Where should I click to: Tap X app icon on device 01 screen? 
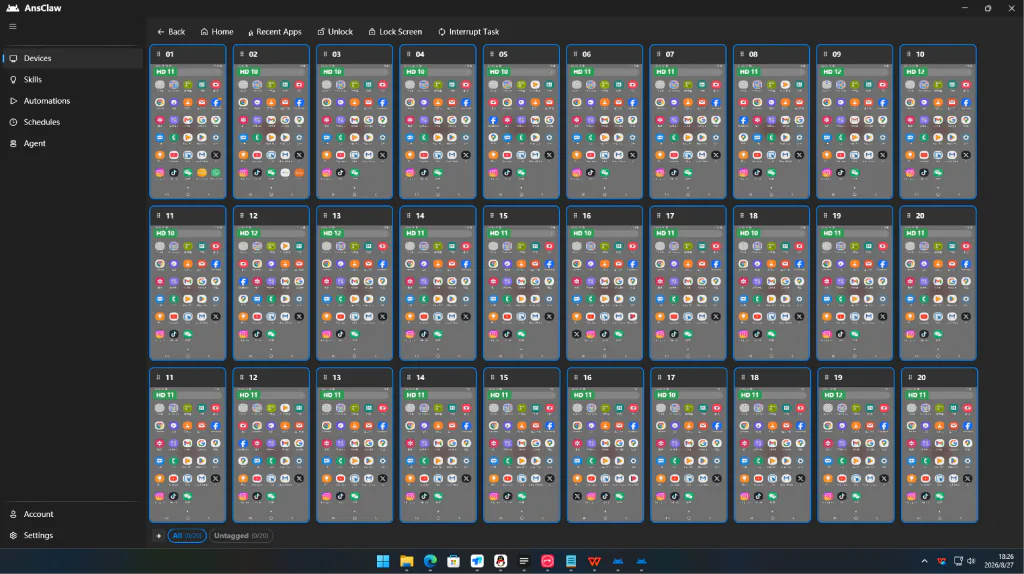click(216, 155)
